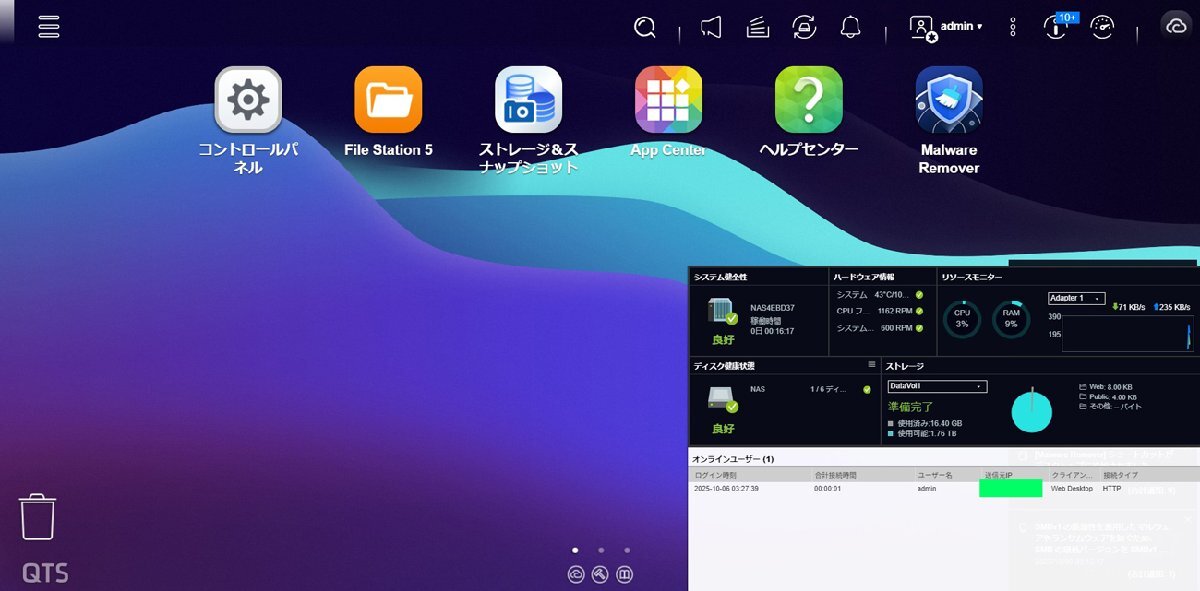Open the three-dot More options menu
Screen dimensions: 1200x591
[x=1013, y=27]
